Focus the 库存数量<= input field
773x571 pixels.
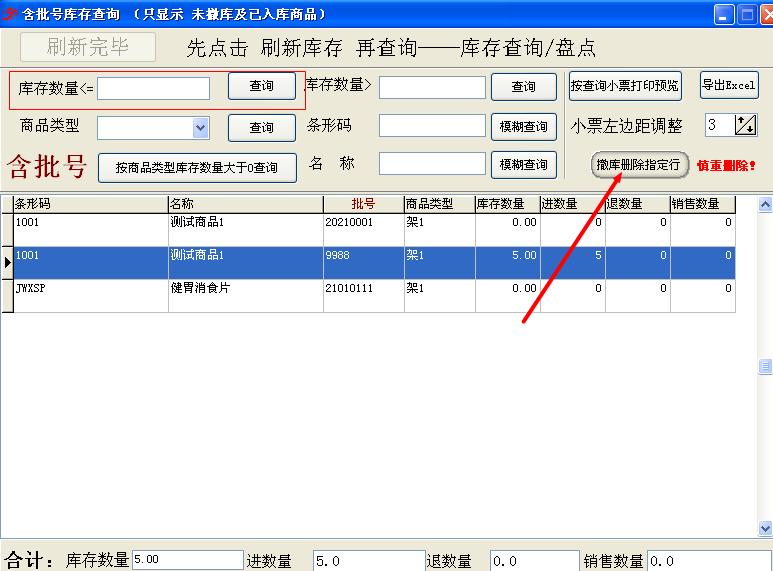(x=153, y=89)
